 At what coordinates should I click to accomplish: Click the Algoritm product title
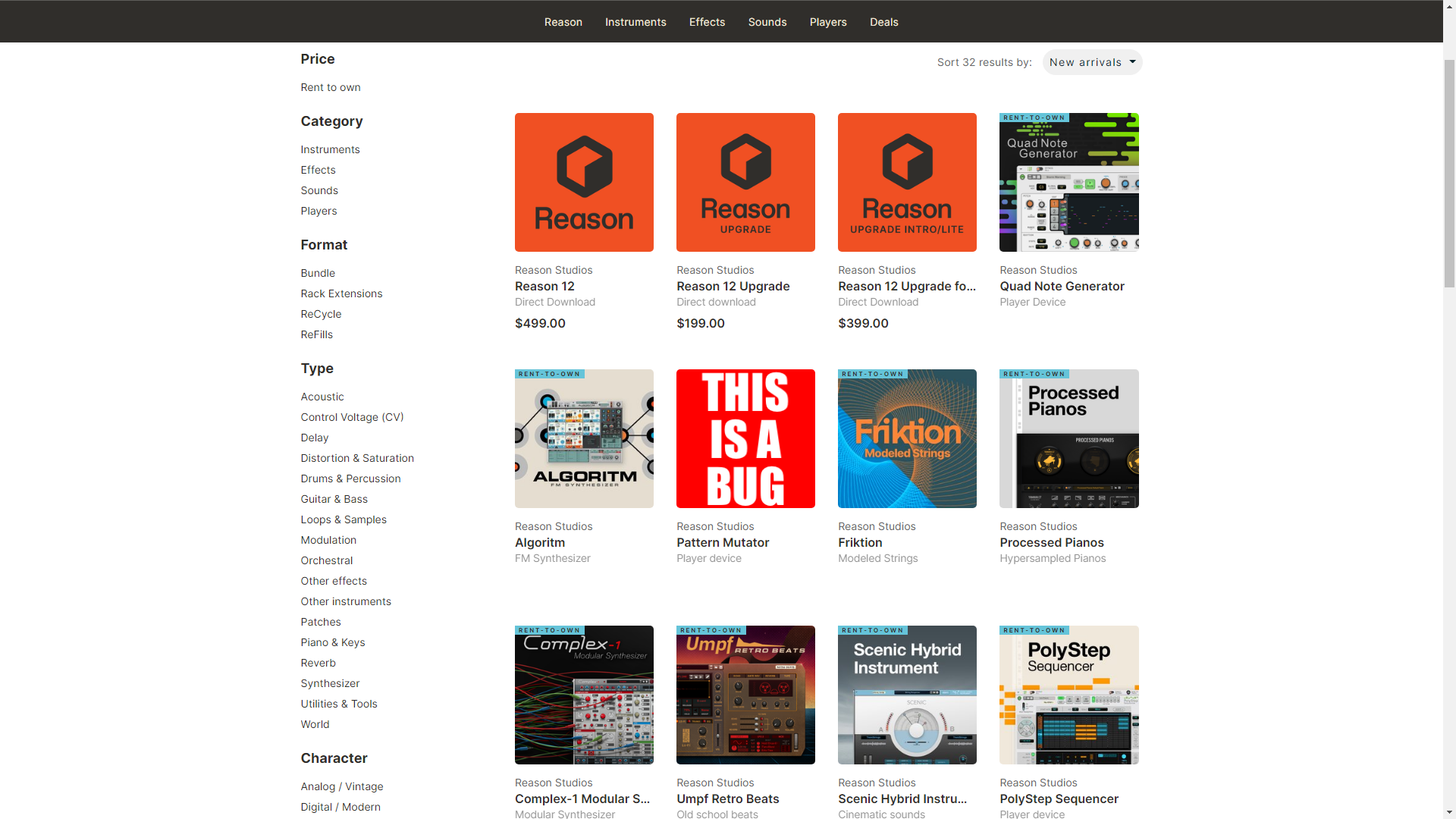pyautogui.click(x=540, y=542)
